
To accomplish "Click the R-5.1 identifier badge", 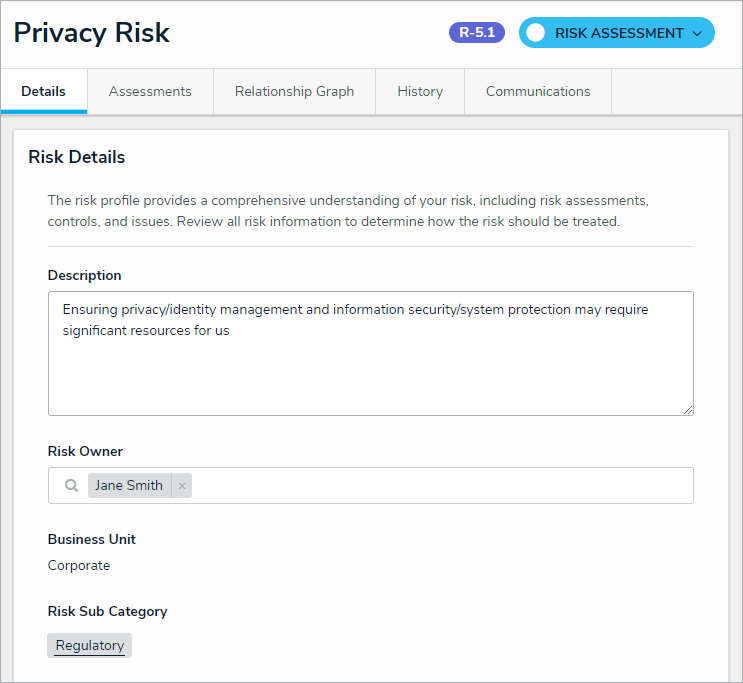I will 477,33.
